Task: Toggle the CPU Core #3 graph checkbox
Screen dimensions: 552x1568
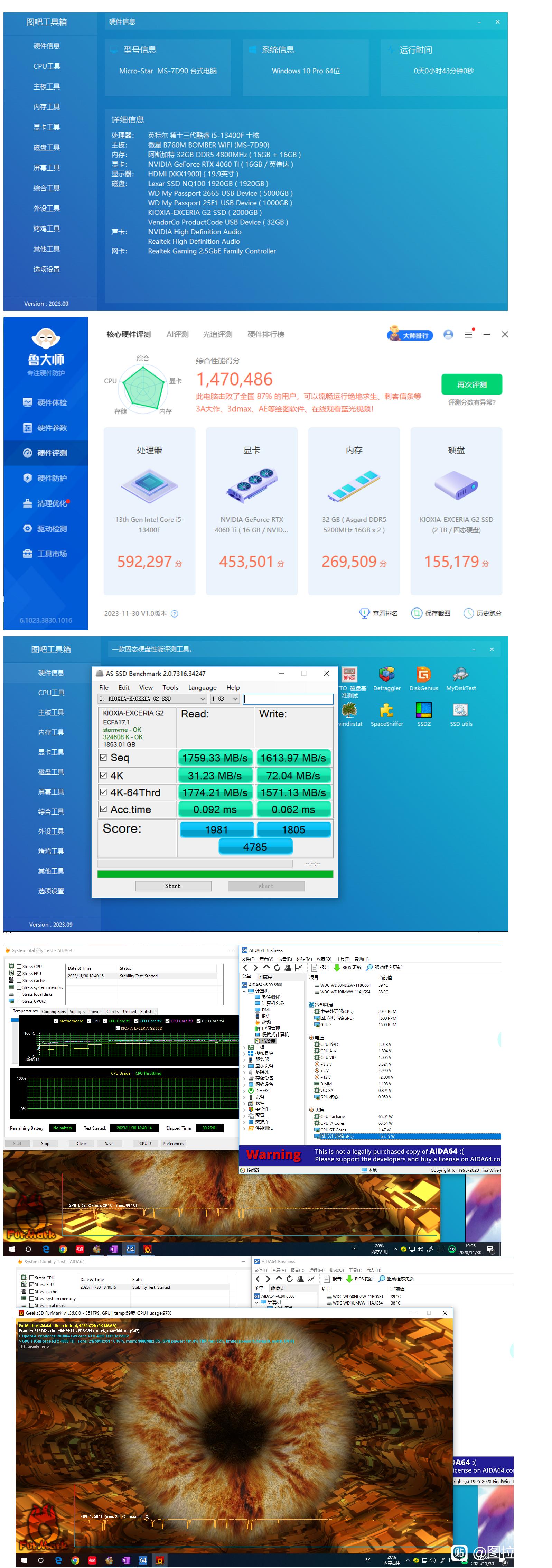Action: pyautogui.click(x=167, y=1021)
